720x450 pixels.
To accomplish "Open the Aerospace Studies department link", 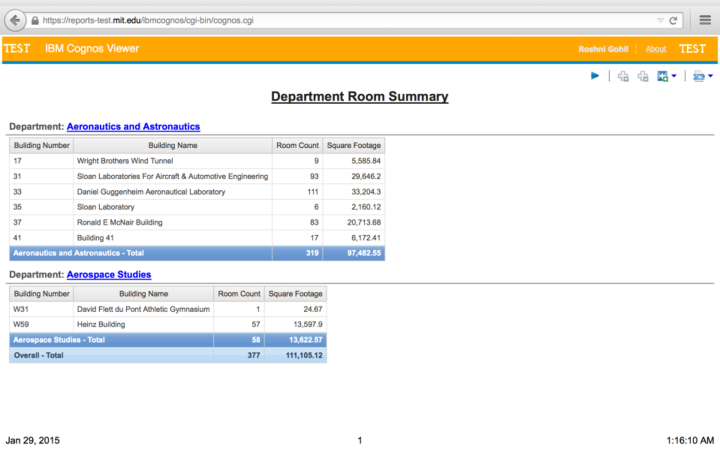I will [x=109, y=274].
